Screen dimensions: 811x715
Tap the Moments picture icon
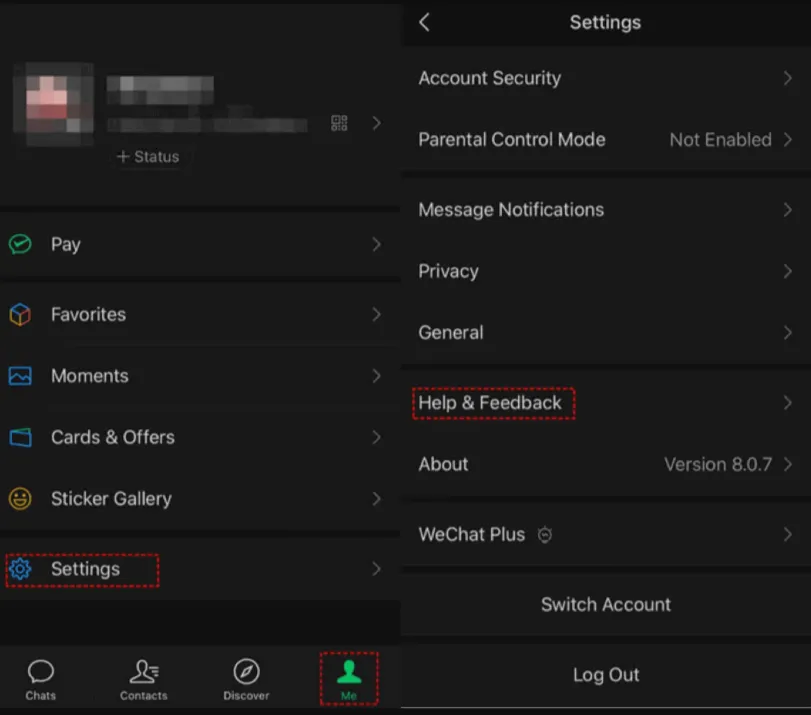[x=20, y=376]
